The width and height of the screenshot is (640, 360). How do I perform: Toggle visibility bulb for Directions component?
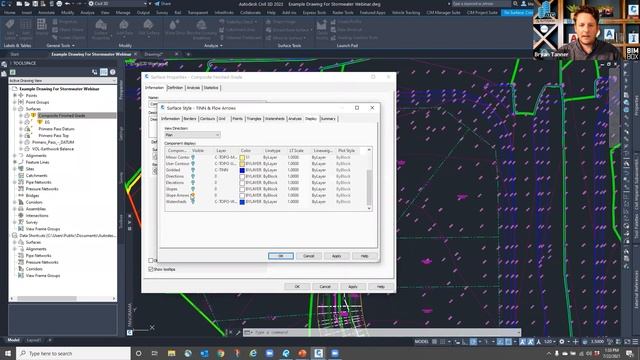tap(193, 176)
